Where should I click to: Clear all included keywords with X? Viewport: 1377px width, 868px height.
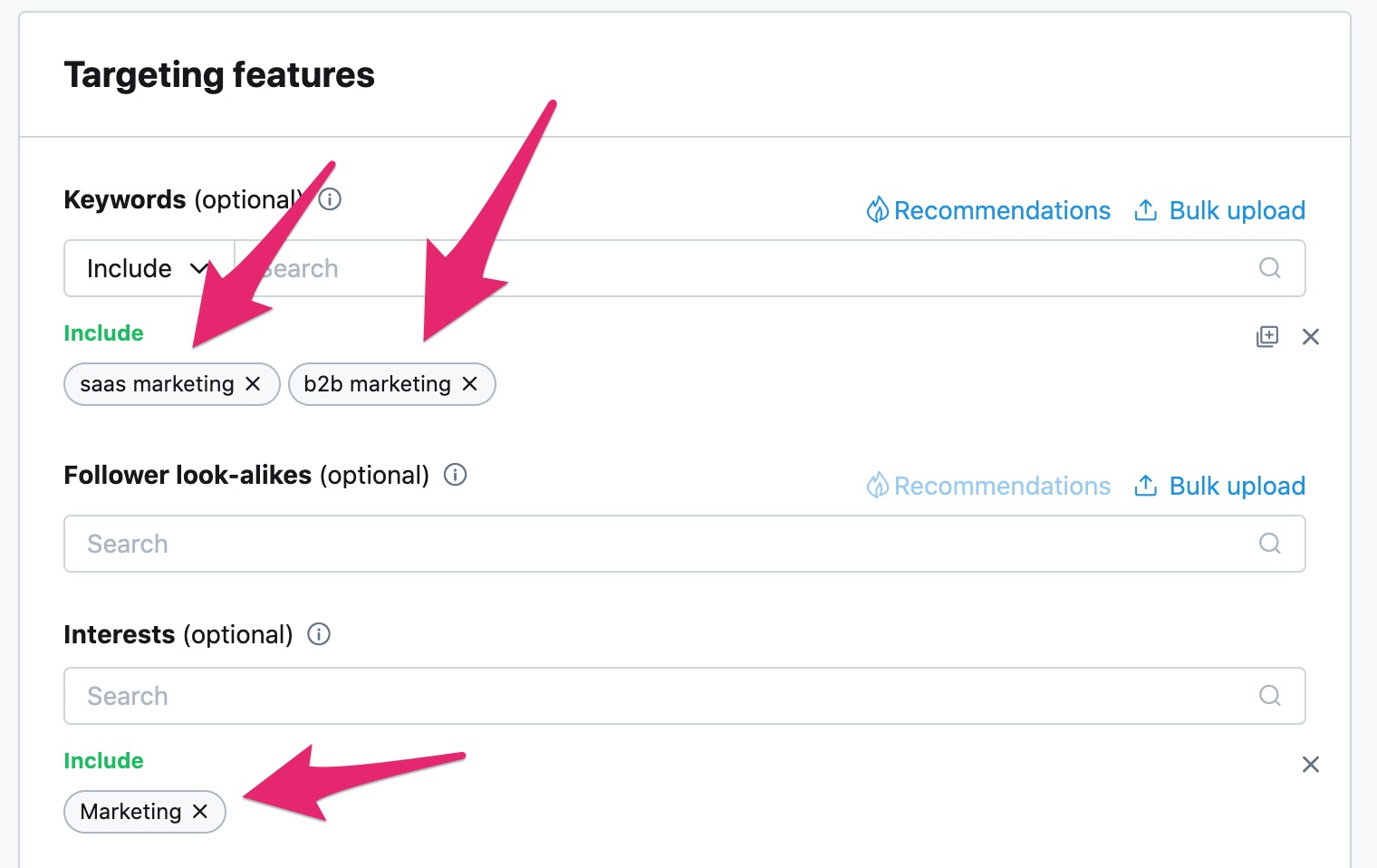(x=1311, y=337)
